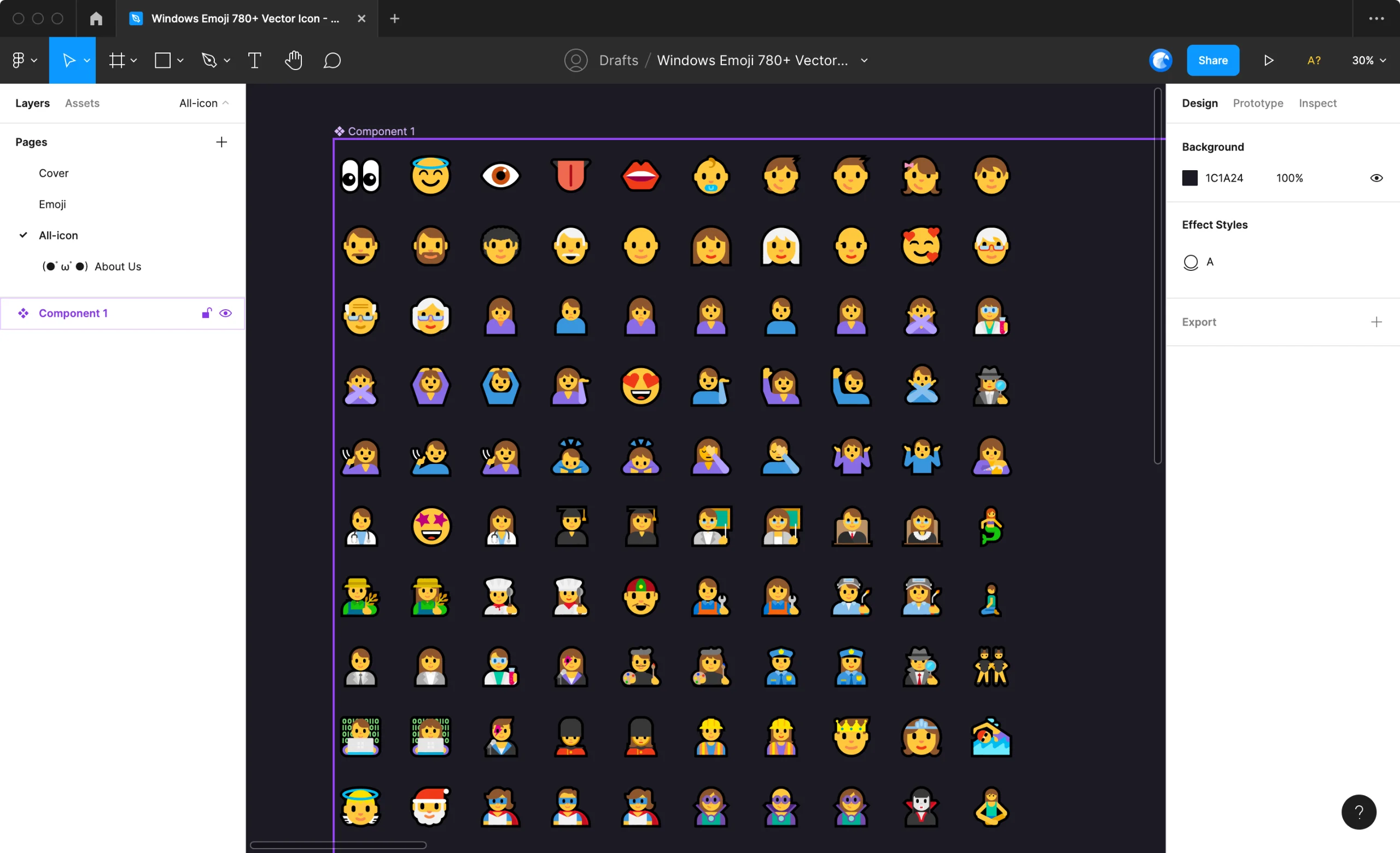Add a new page with plus
The image size is (1400, 853).
pyautogui.click(x=221, y=142)
